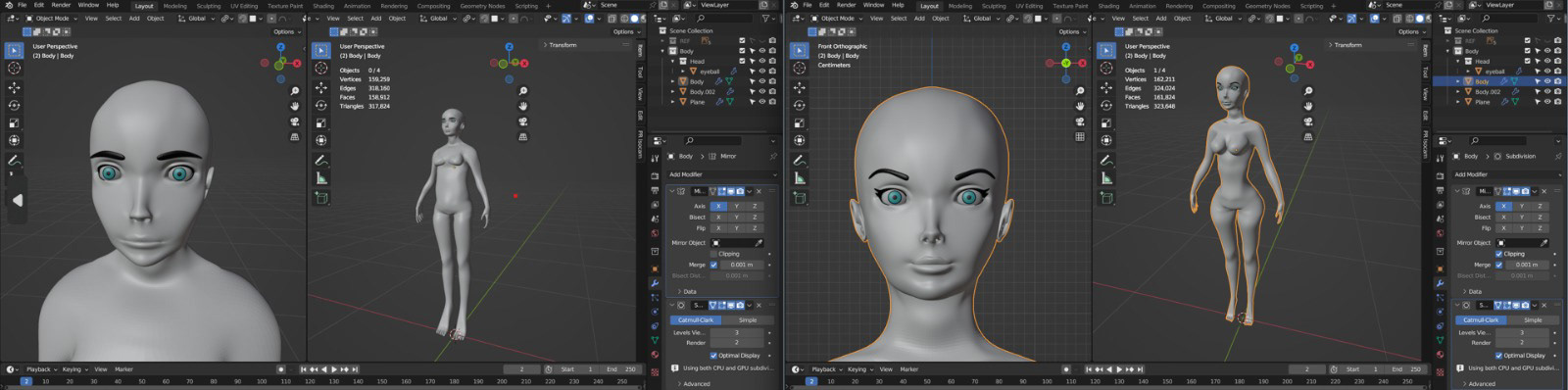Open Modifier wrench tab in left window's properties editor
1568x390 pixels.
(x=655, y=283)
